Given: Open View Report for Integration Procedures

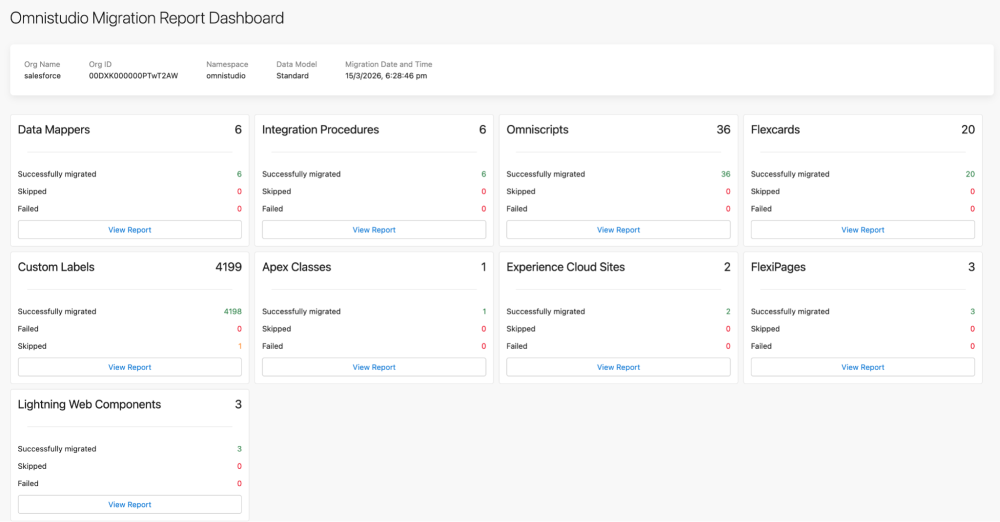Looking at the screenshot, I should pyautogui.click(x=374, y=230).
